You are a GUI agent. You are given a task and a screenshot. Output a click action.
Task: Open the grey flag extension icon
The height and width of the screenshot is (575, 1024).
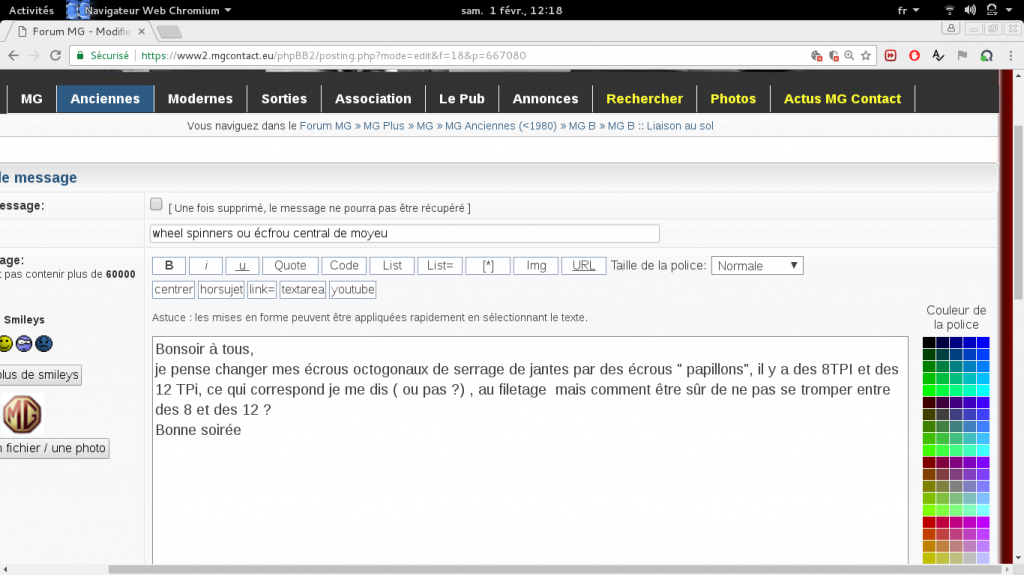click(x=962, y=56)
